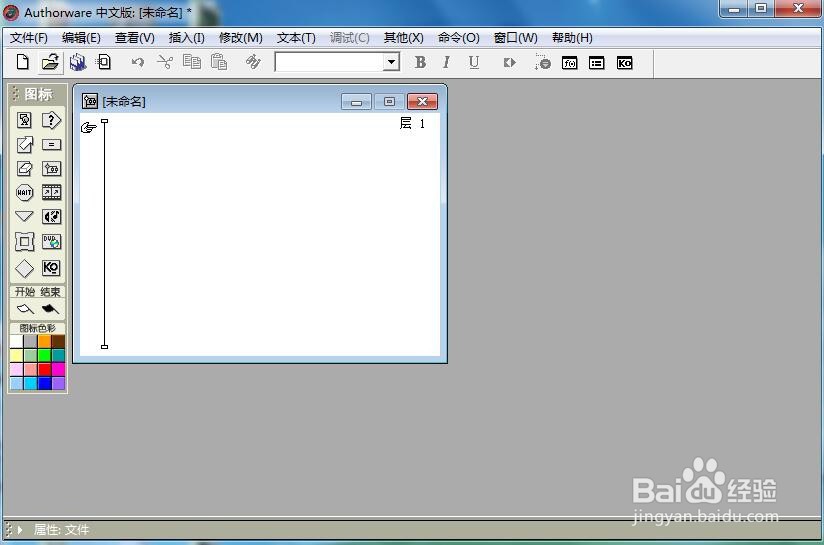
Task: Open the Variables window icon
Action: point(596,63)
